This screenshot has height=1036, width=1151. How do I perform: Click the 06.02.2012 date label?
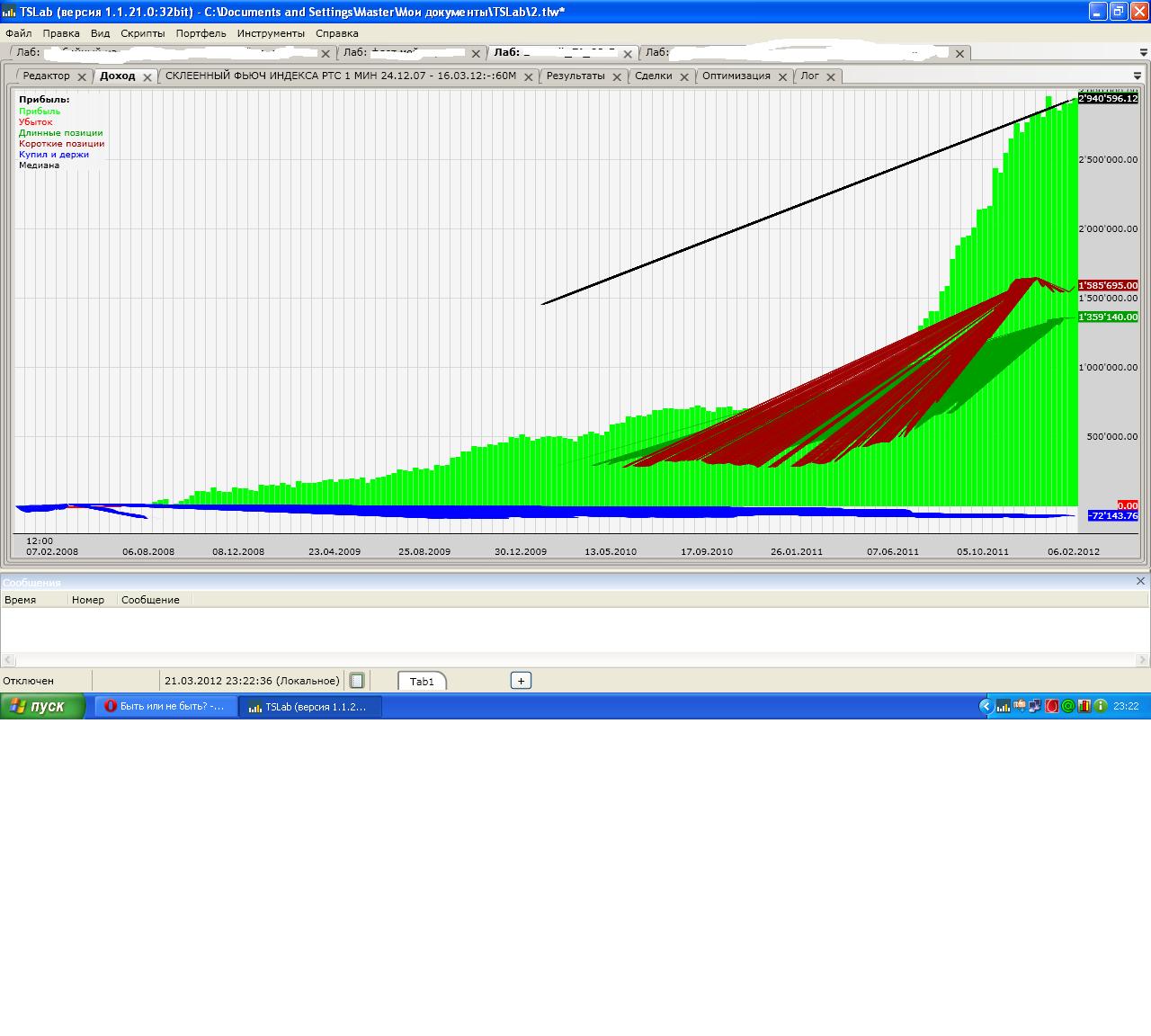click(x=1074, y=551)
